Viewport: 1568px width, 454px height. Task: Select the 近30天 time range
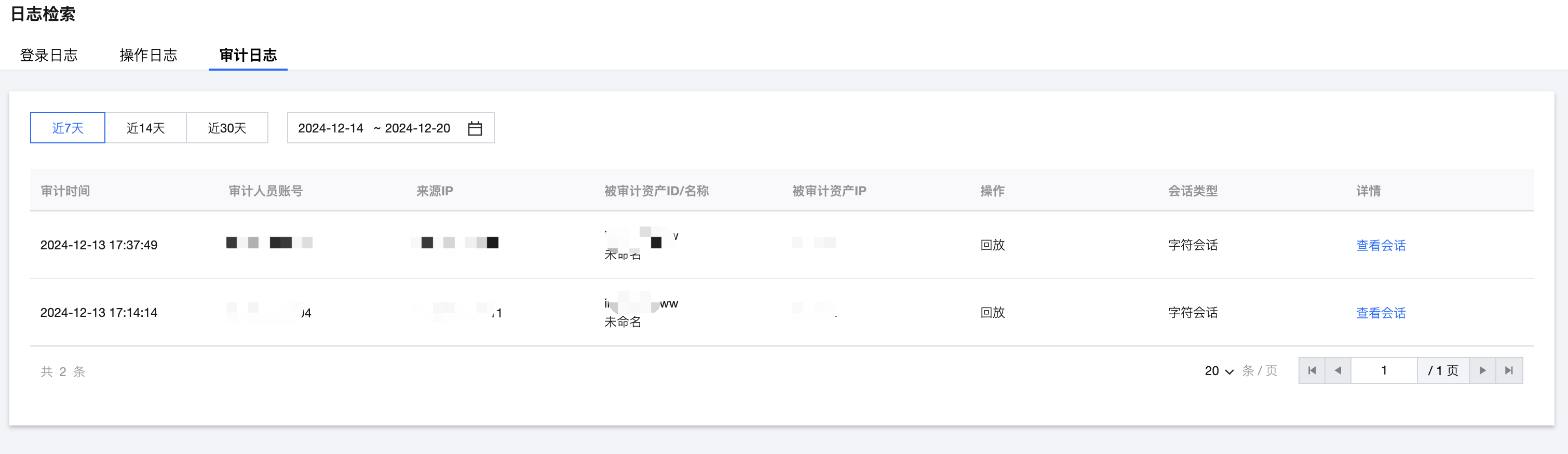point(227,128)
